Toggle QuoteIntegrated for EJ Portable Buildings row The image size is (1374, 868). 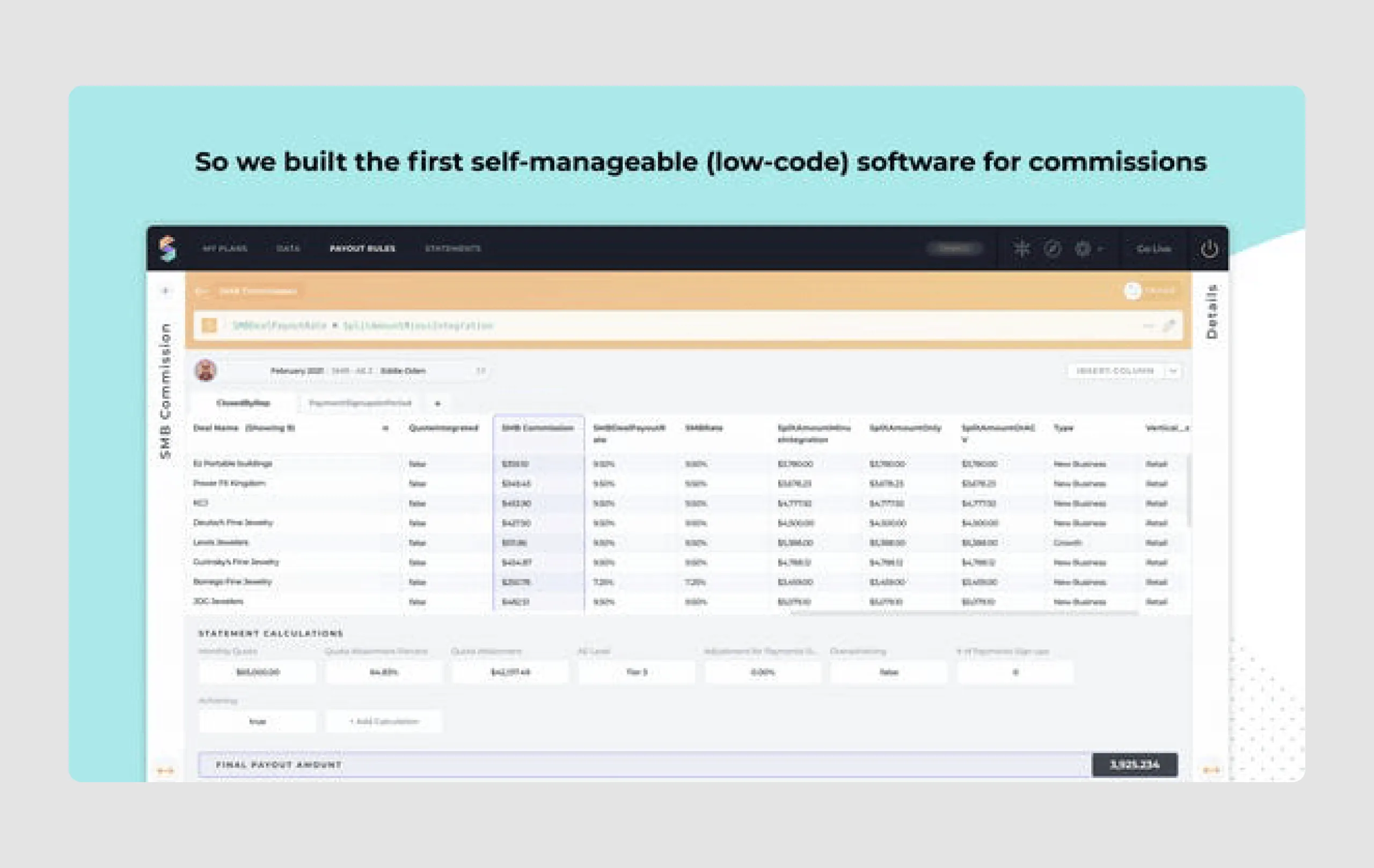point(417,464)
